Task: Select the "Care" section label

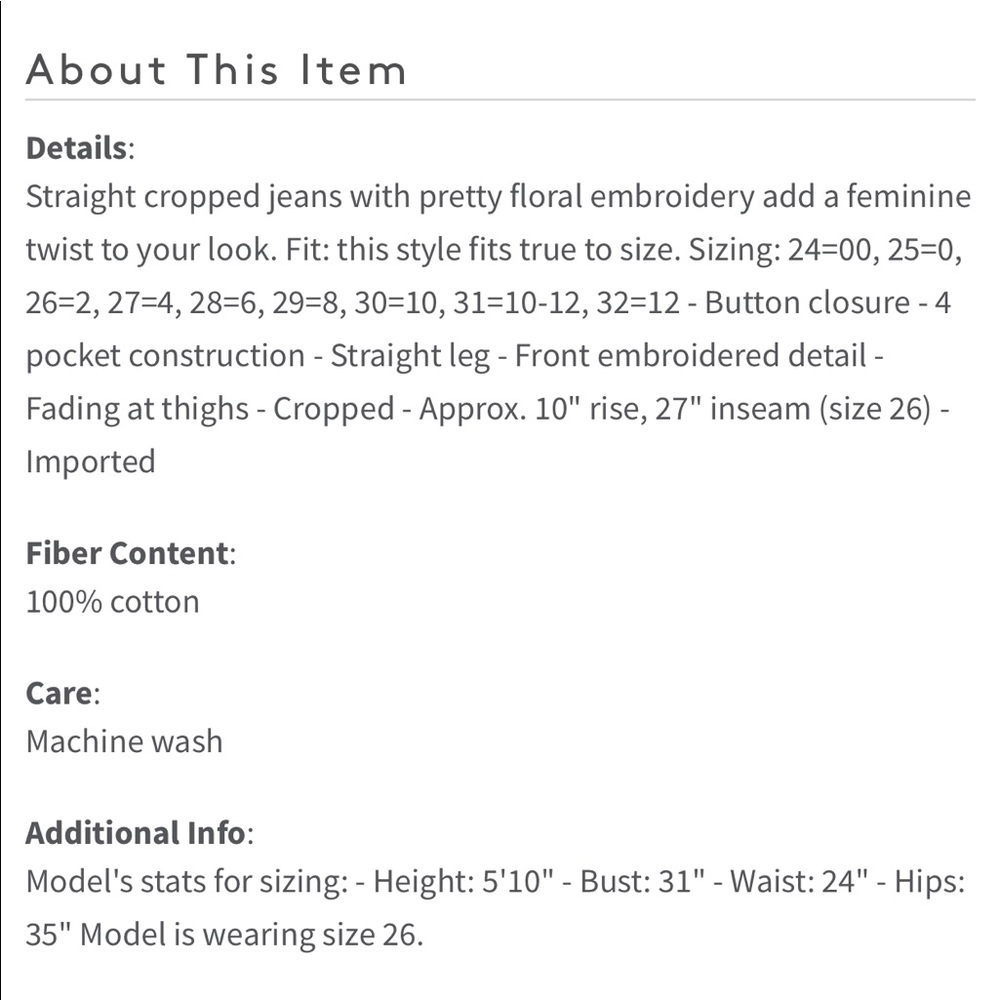Action: click(59, 693)
